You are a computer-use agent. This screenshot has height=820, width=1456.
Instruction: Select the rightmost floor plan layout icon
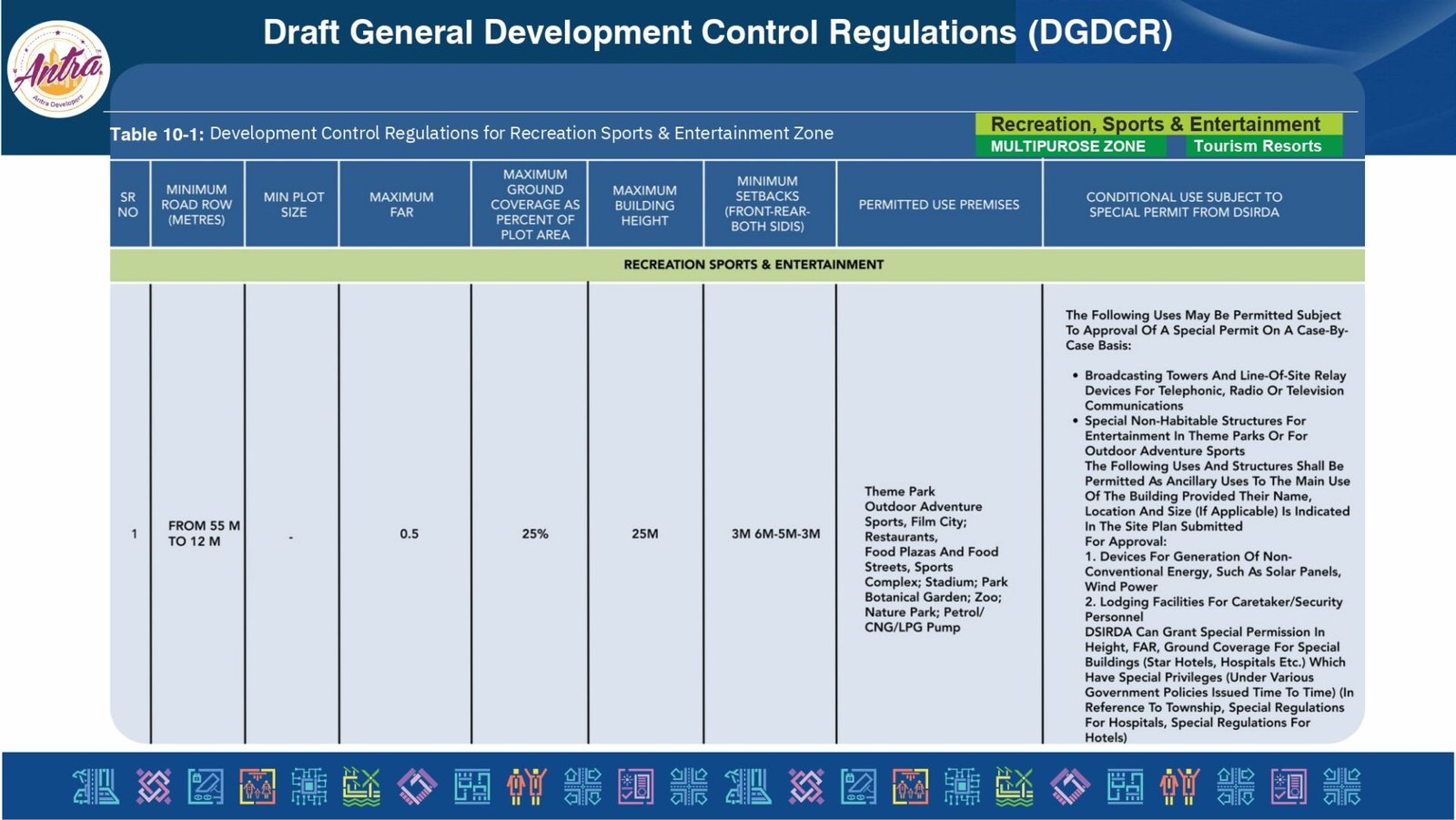[1125, 786]
